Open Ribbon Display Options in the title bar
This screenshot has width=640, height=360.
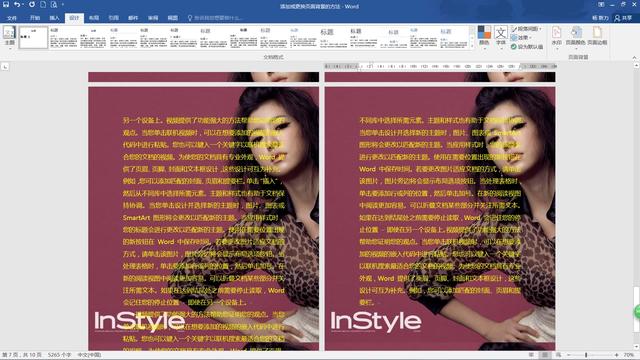(601, 4)
